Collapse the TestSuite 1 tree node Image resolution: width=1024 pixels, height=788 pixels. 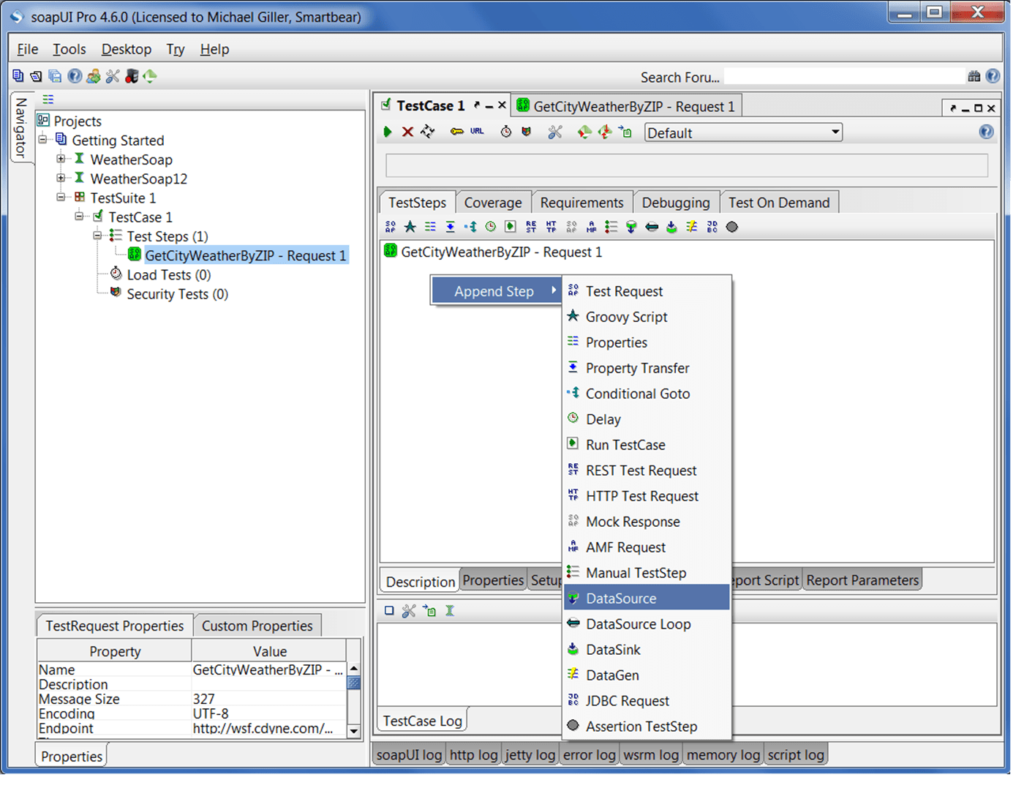(x=61, y=198)
